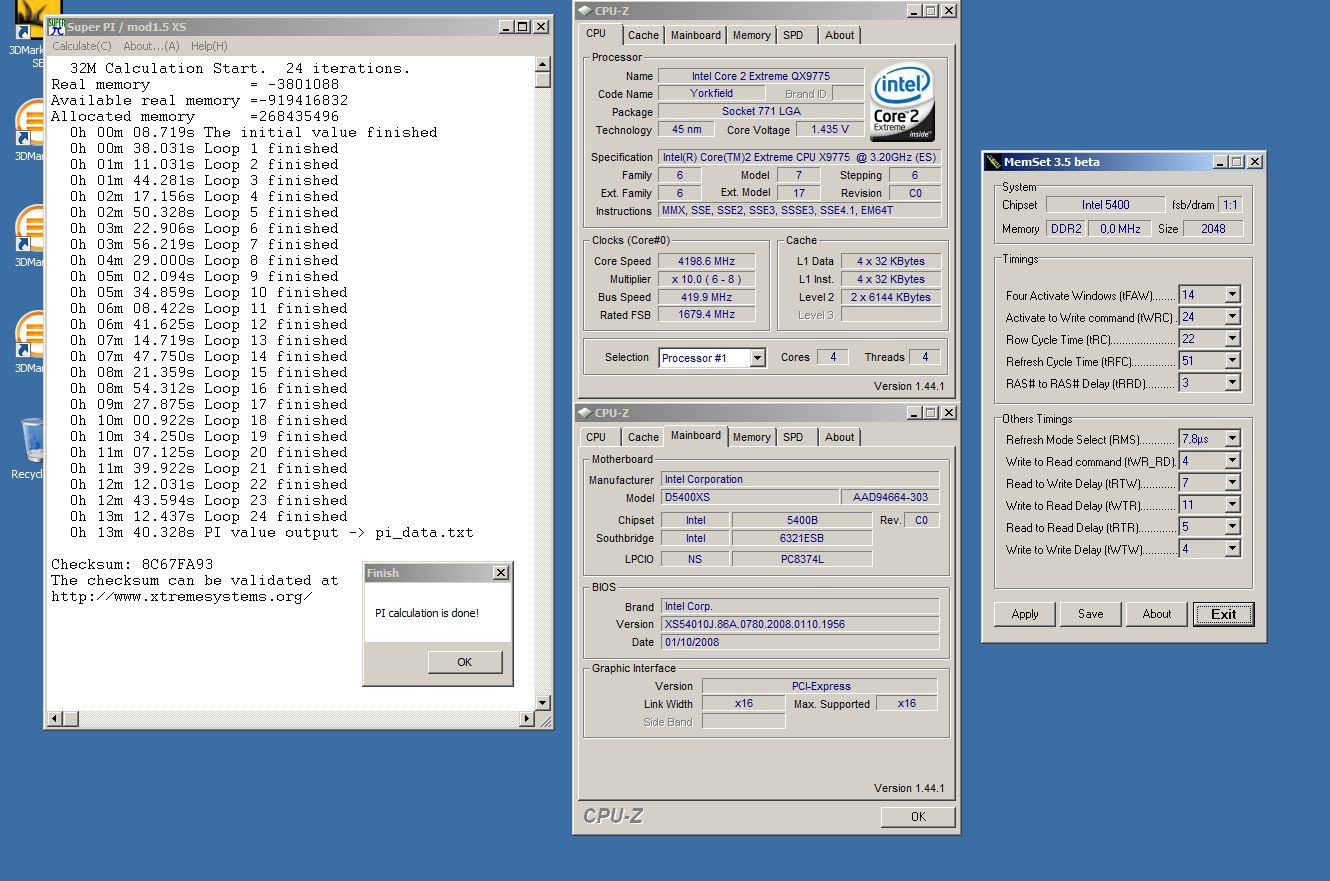Expand Read to Write Delay (tRTW) dropdown
1330x881 pixels.
coord(1232,483)
